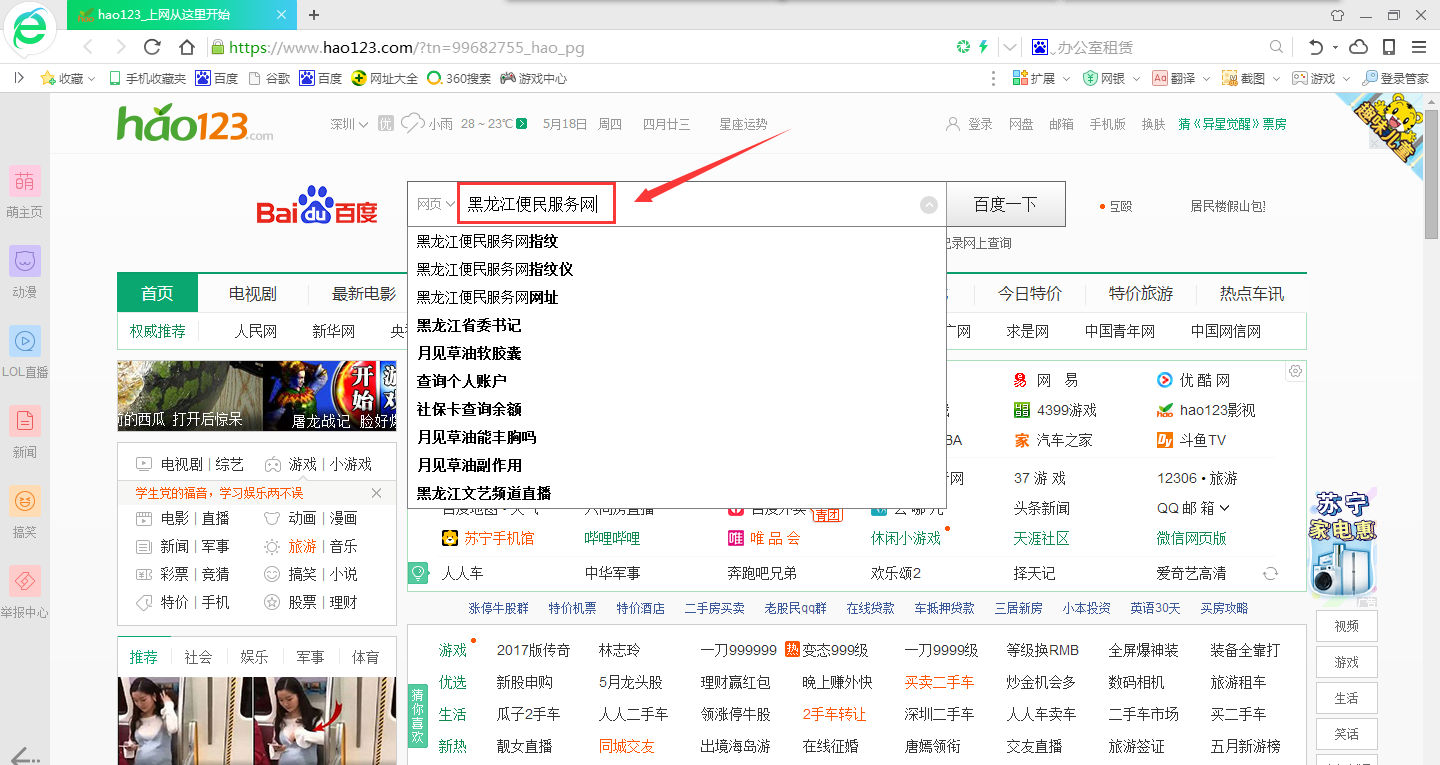This screenshot has height=765, width=1440.
Task: Switch to the 电视剧 tab
Action: [253, 293]
